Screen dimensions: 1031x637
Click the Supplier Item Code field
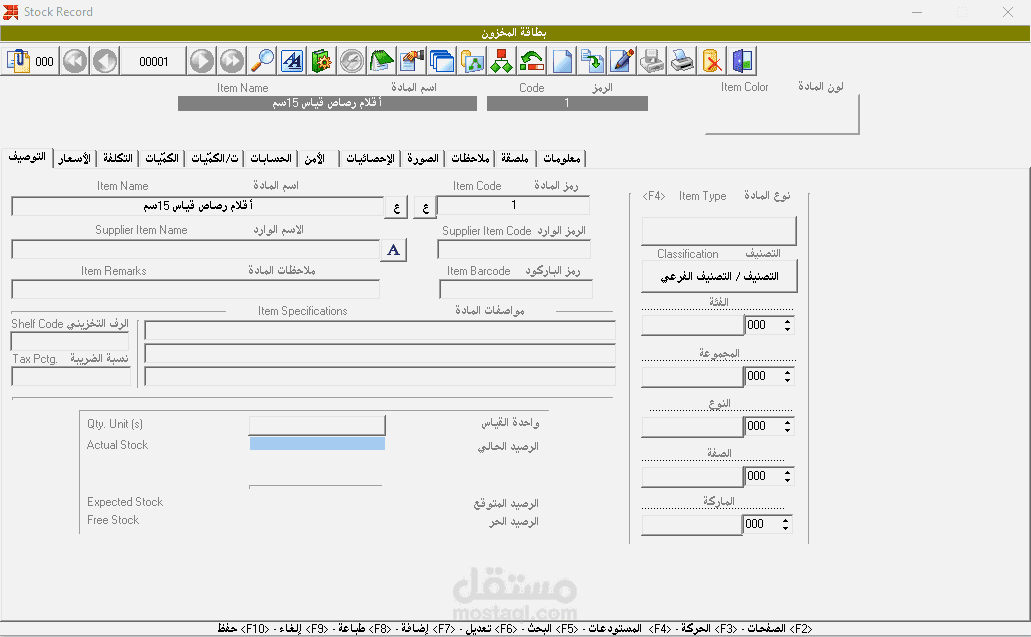[514, 249]
